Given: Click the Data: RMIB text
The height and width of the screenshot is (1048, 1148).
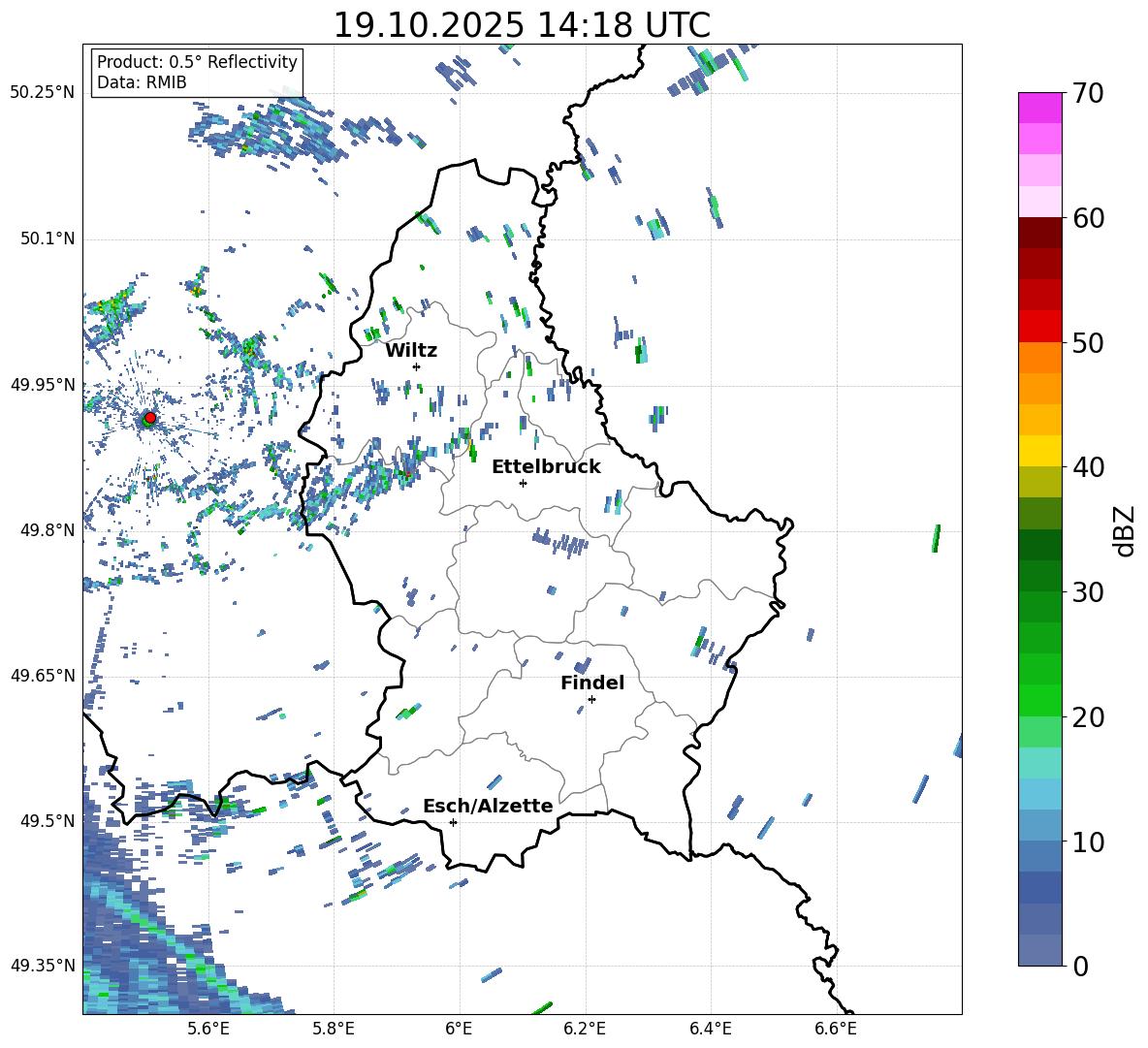Looking at the screenshot, I should click(x=142, y=82).
